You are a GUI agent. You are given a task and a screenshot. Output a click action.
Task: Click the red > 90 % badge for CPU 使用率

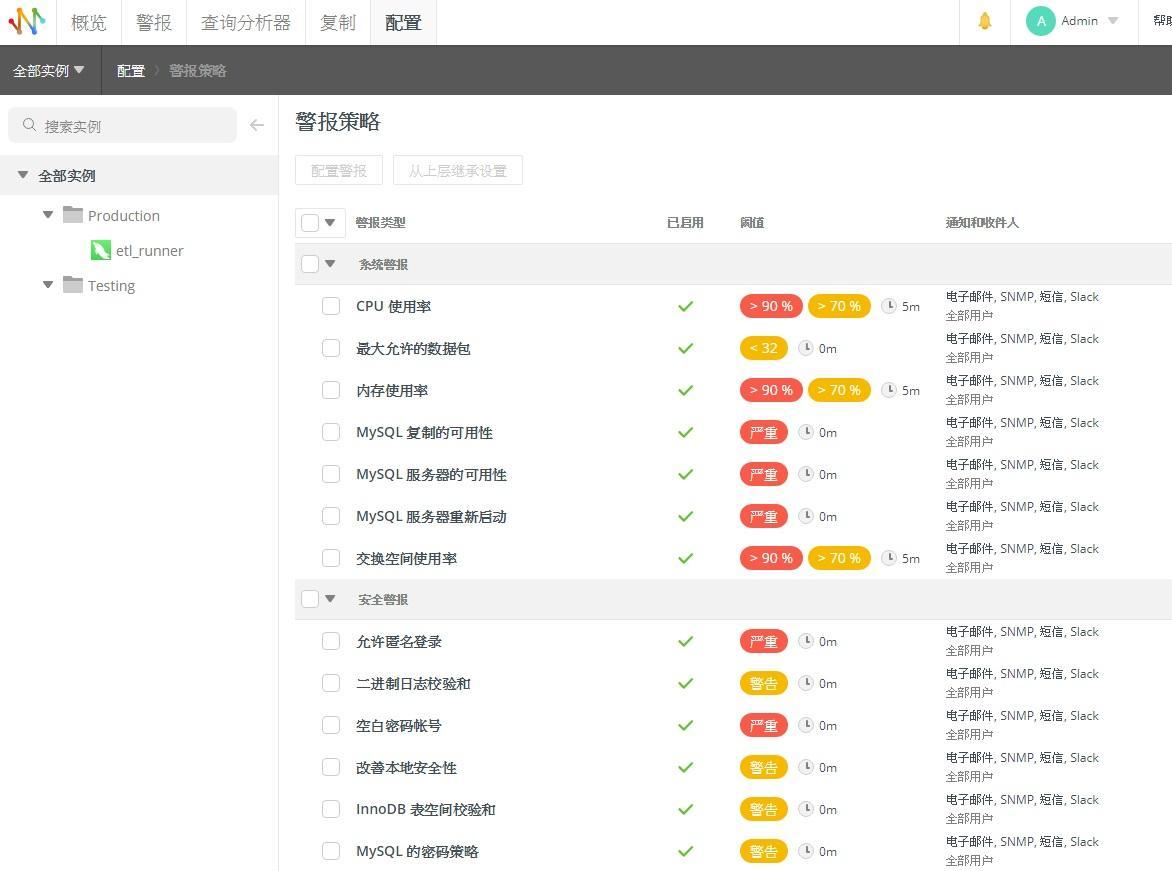(x=771, y=306)
